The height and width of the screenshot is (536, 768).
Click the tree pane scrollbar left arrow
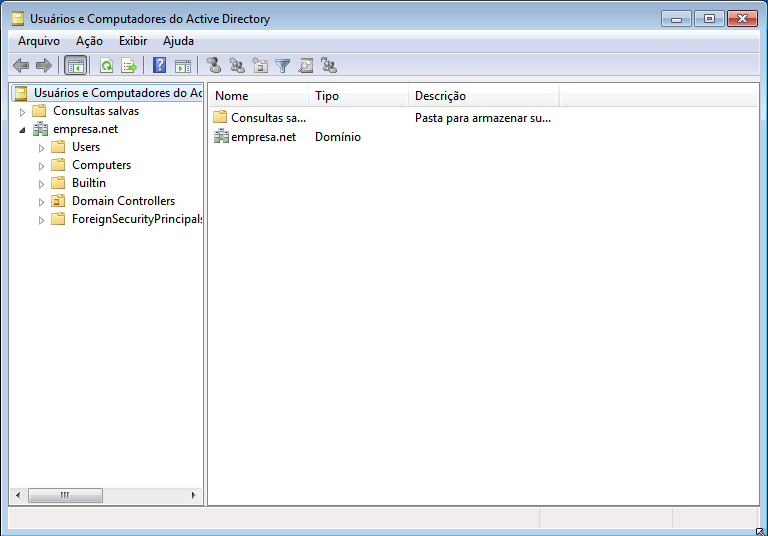click(18, 495)
